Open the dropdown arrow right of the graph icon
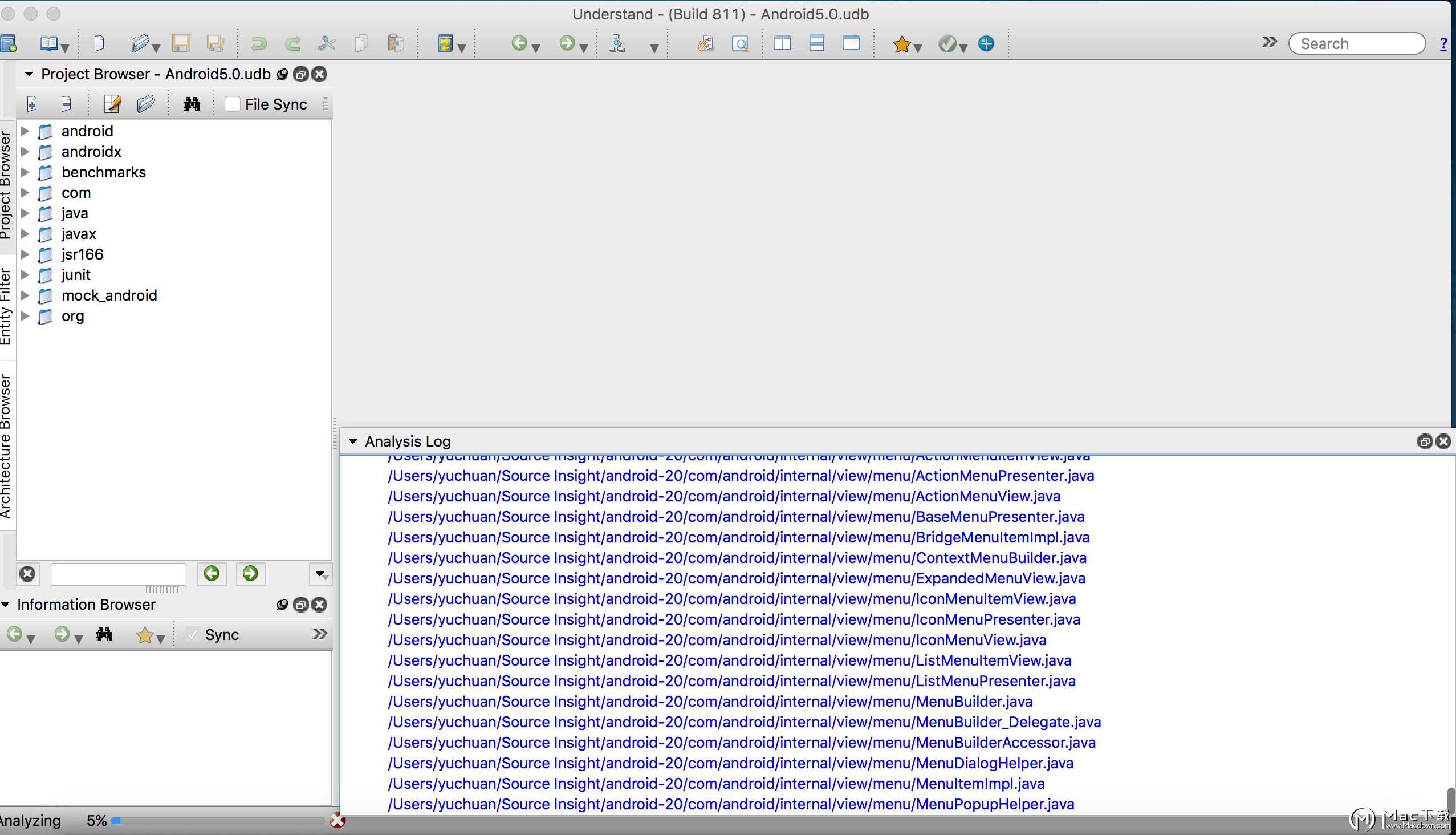1456x835 pixels. 654,48
